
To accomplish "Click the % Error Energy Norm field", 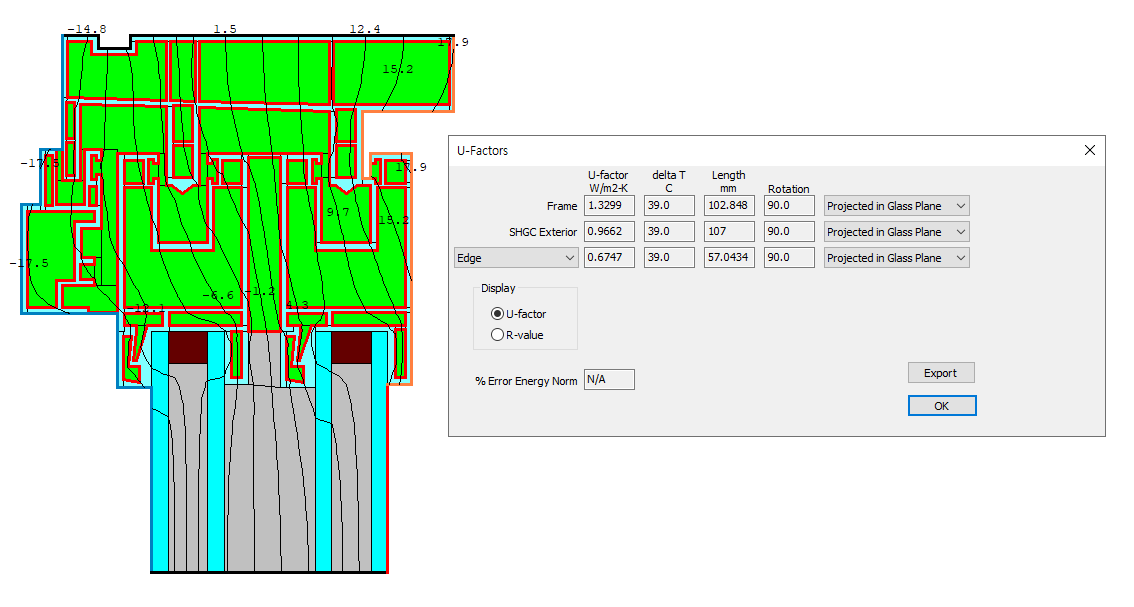I will (609, 380).
